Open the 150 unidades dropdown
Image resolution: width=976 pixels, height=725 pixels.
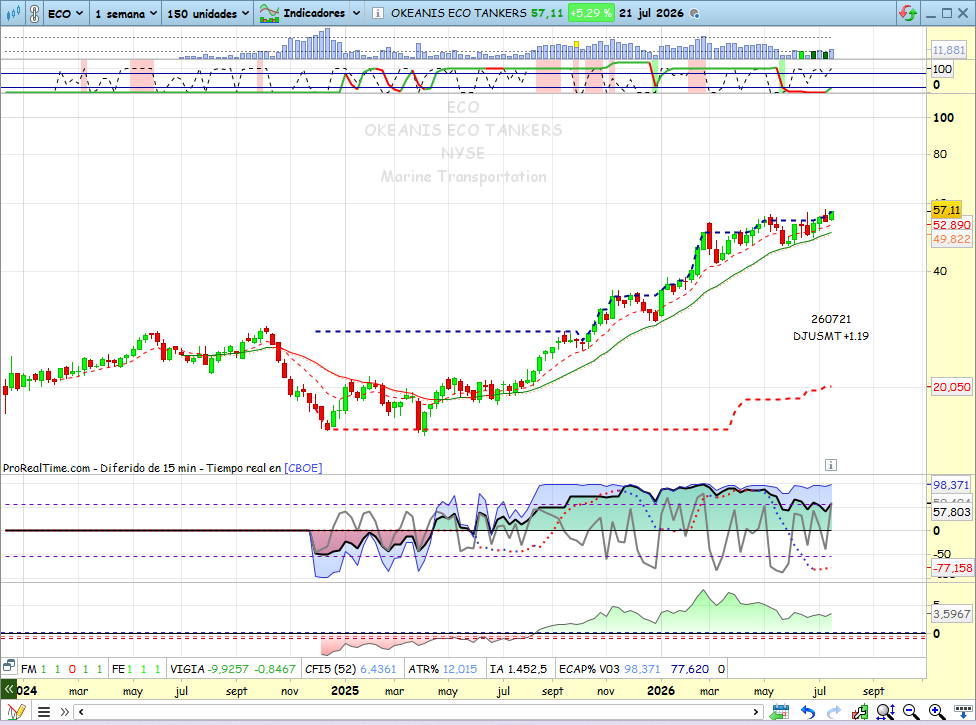tap(208, 13)
